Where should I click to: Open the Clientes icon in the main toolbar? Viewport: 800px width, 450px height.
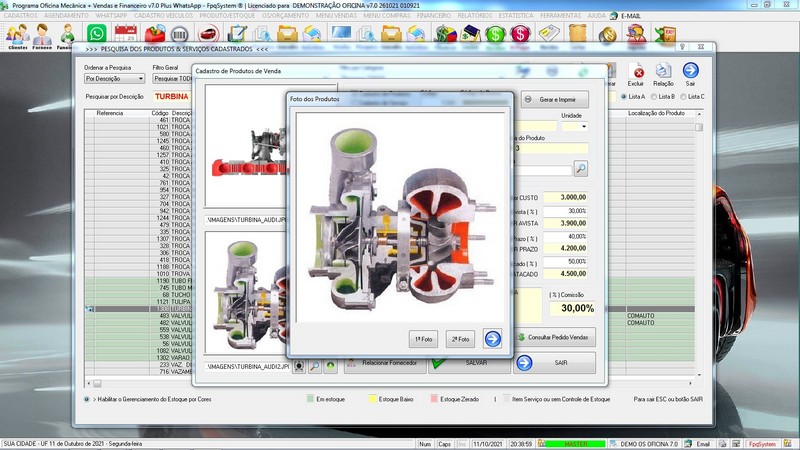(17, 36)
